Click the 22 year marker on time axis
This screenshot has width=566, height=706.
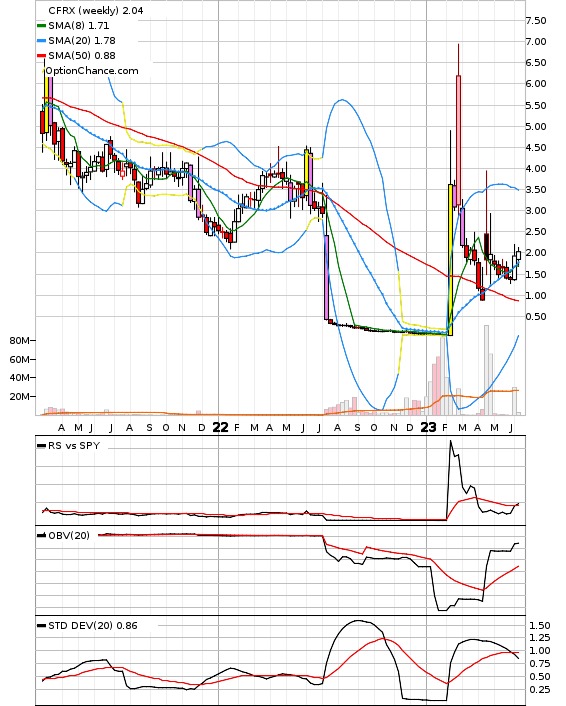tap(220, 427)
